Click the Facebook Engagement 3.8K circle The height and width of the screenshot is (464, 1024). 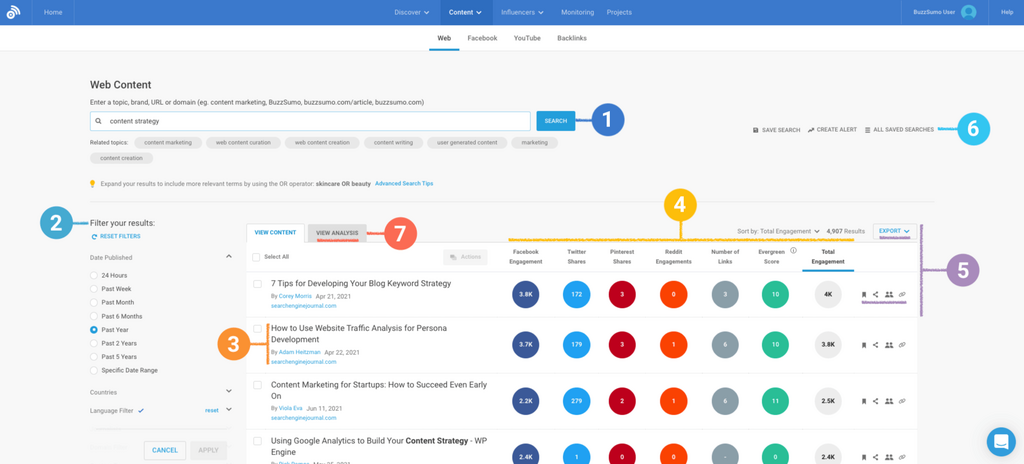(526, 295)
